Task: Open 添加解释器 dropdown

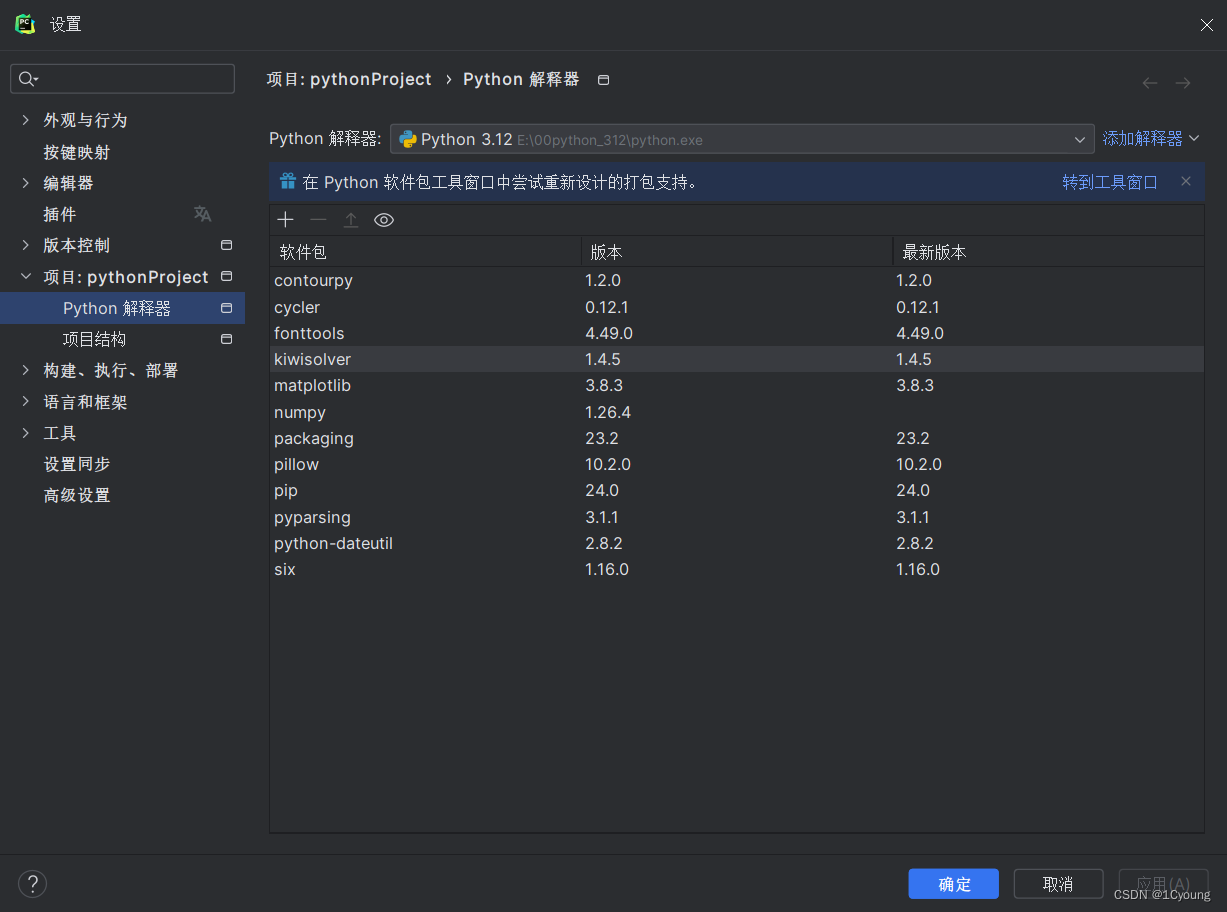Action: (1151, 138)
